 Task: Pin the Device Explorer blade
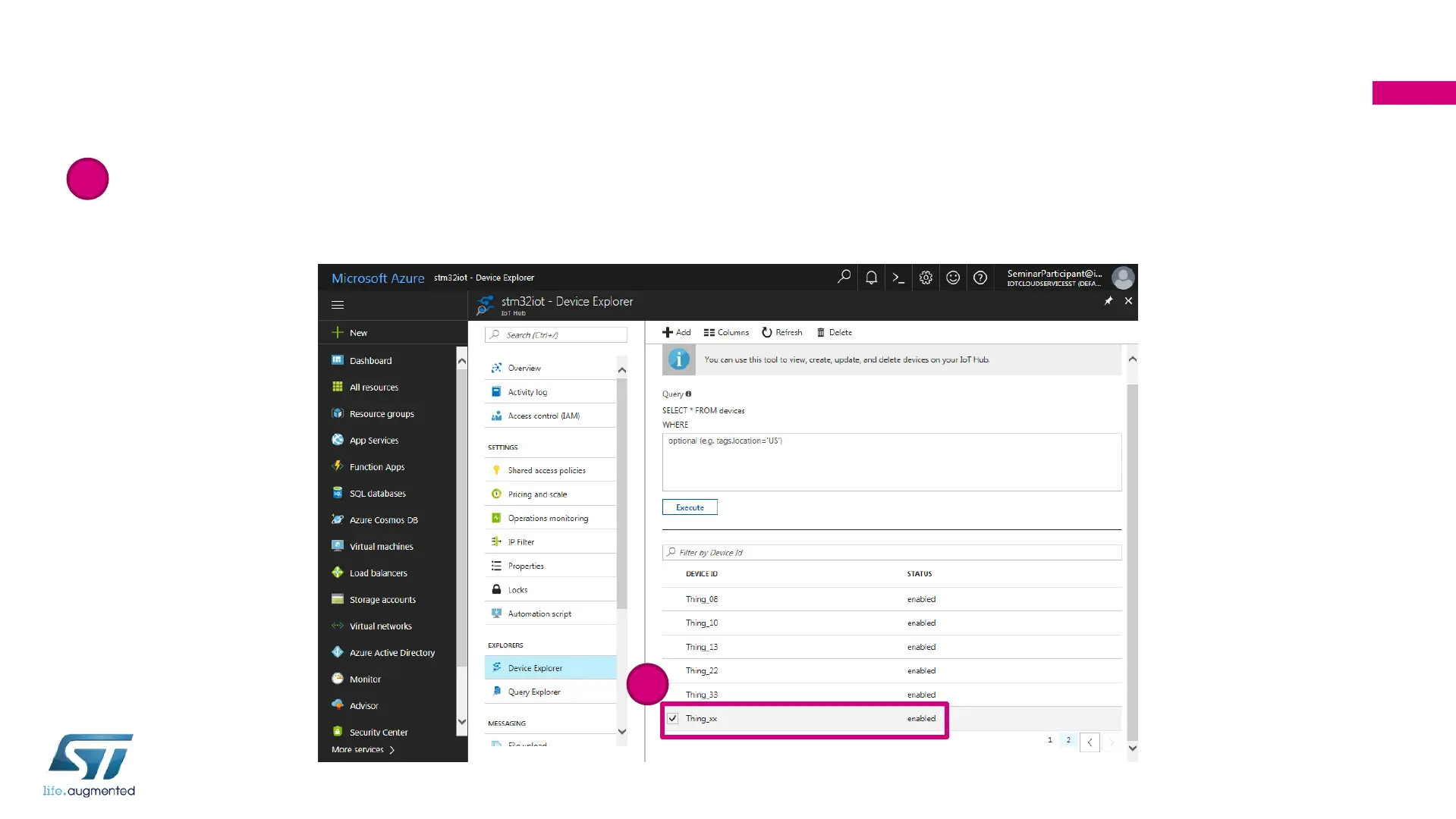(1109, 301)
